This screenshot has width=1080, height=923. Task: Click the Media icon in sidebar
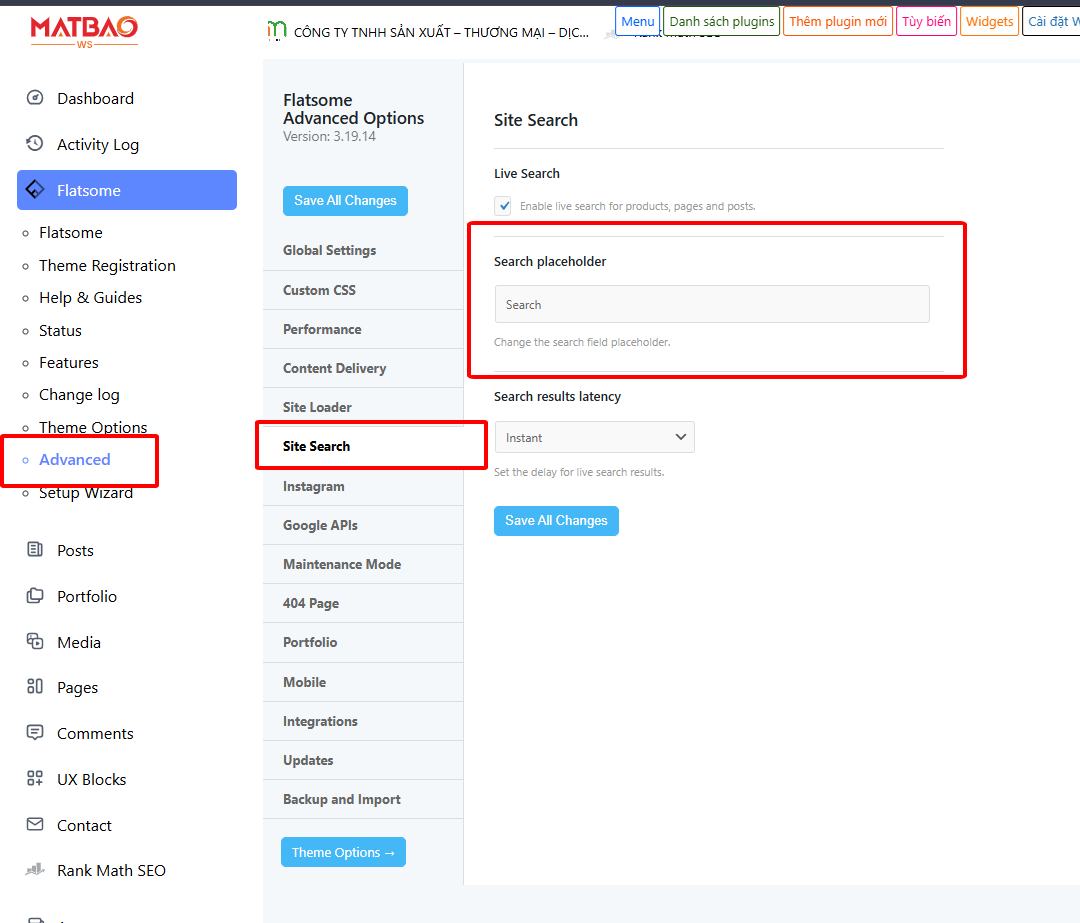[35, 642]
